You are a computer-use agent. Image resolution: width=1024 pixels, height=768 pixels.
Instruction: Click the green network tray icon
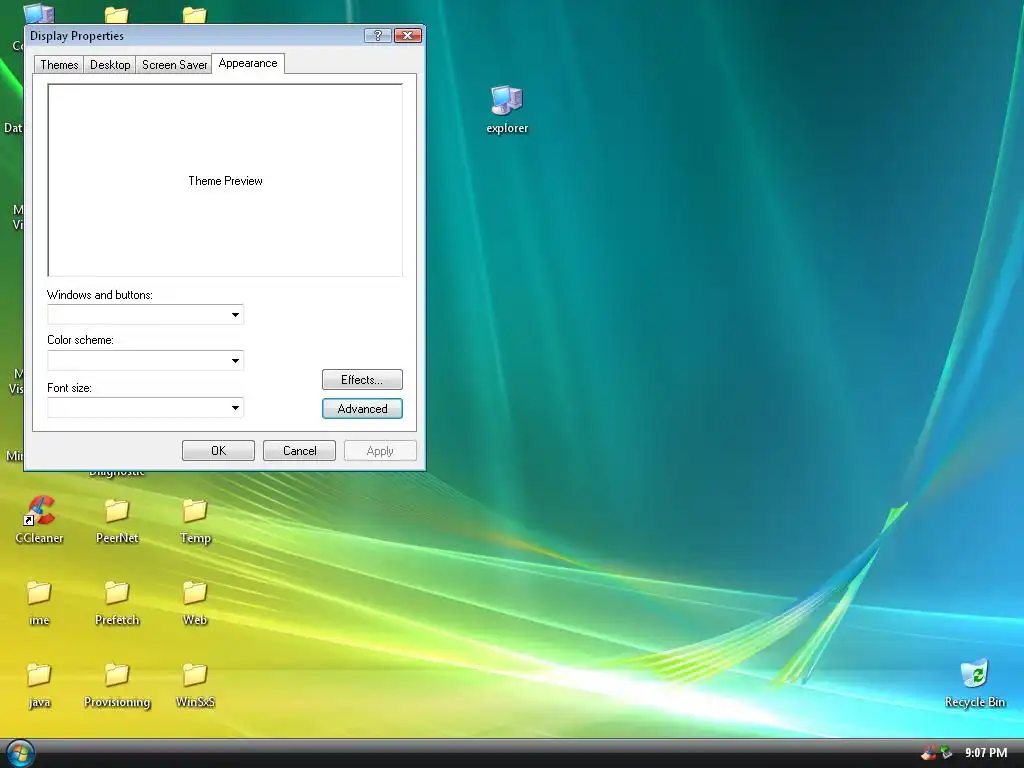(946, 753)
